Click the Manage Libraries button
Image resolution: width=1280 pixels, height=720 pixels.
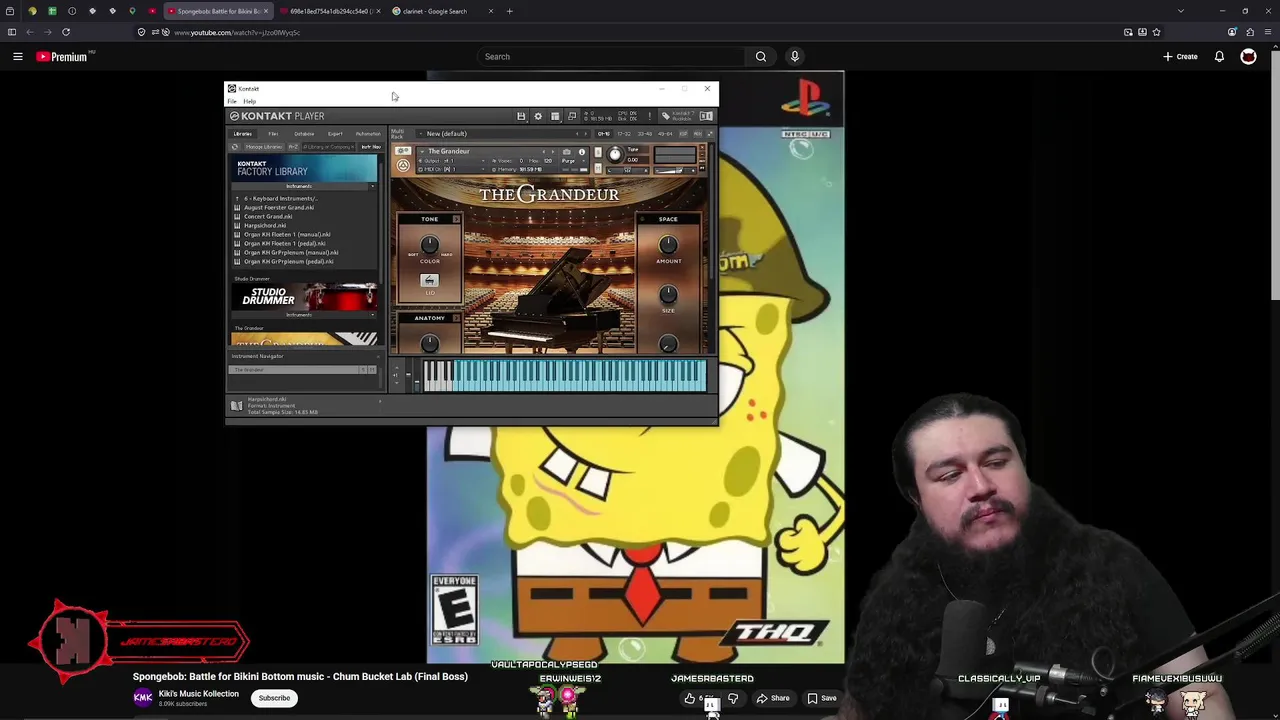pyautogui.click(x=264, y=147)
